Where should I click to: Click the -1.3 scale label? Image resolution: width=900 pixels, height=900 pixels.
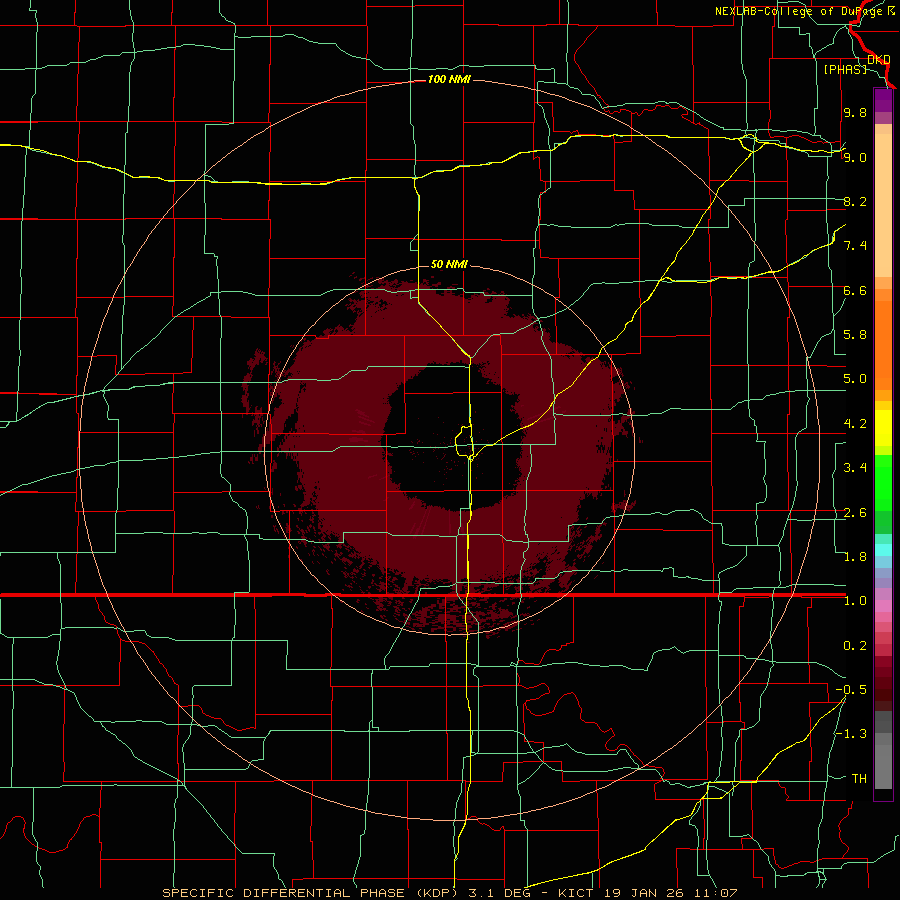[851, 734]
